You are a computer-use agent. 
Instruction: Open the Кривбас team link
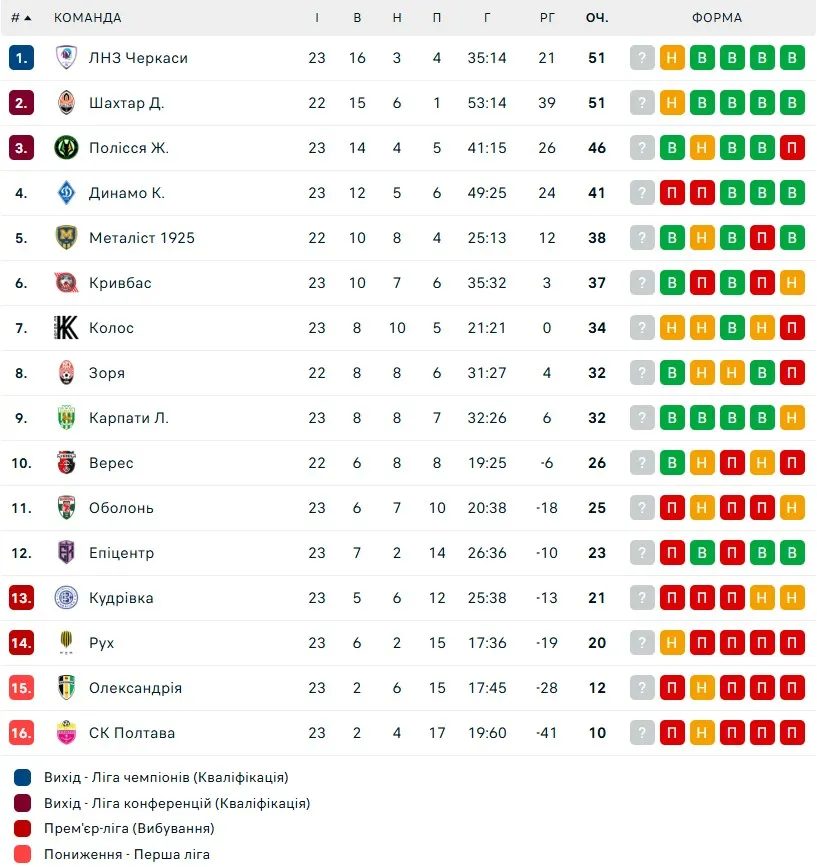[x=120, y=283]
